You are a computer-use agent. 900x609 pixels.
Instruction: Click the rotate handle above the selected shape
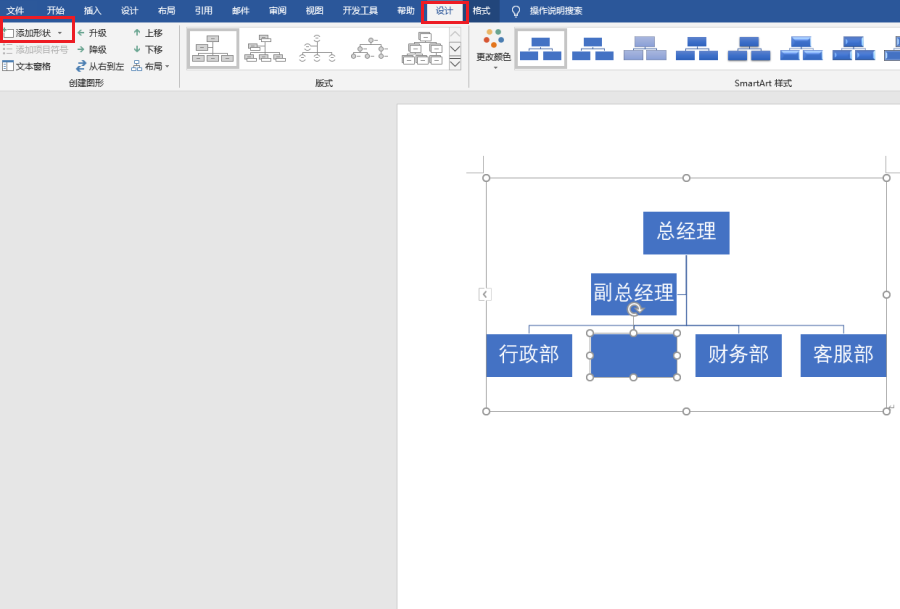point(634,310)
